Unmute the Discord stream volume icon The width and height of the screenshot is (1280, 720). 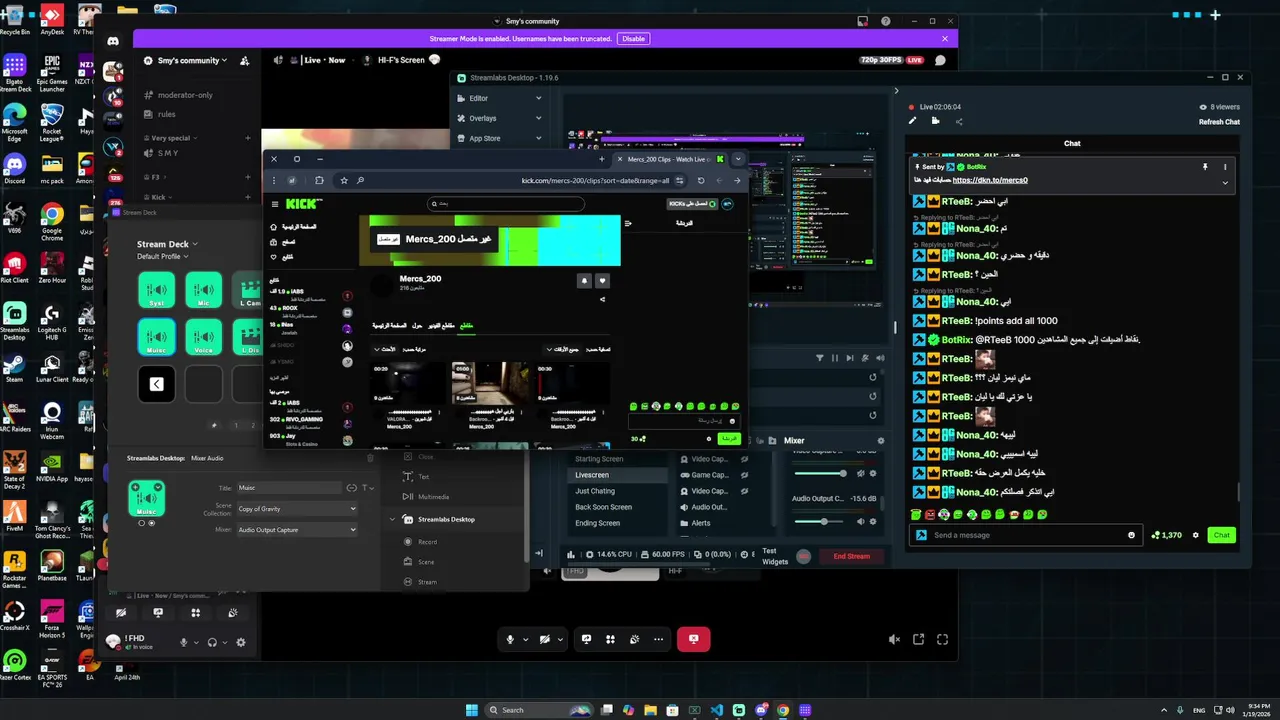895,639
